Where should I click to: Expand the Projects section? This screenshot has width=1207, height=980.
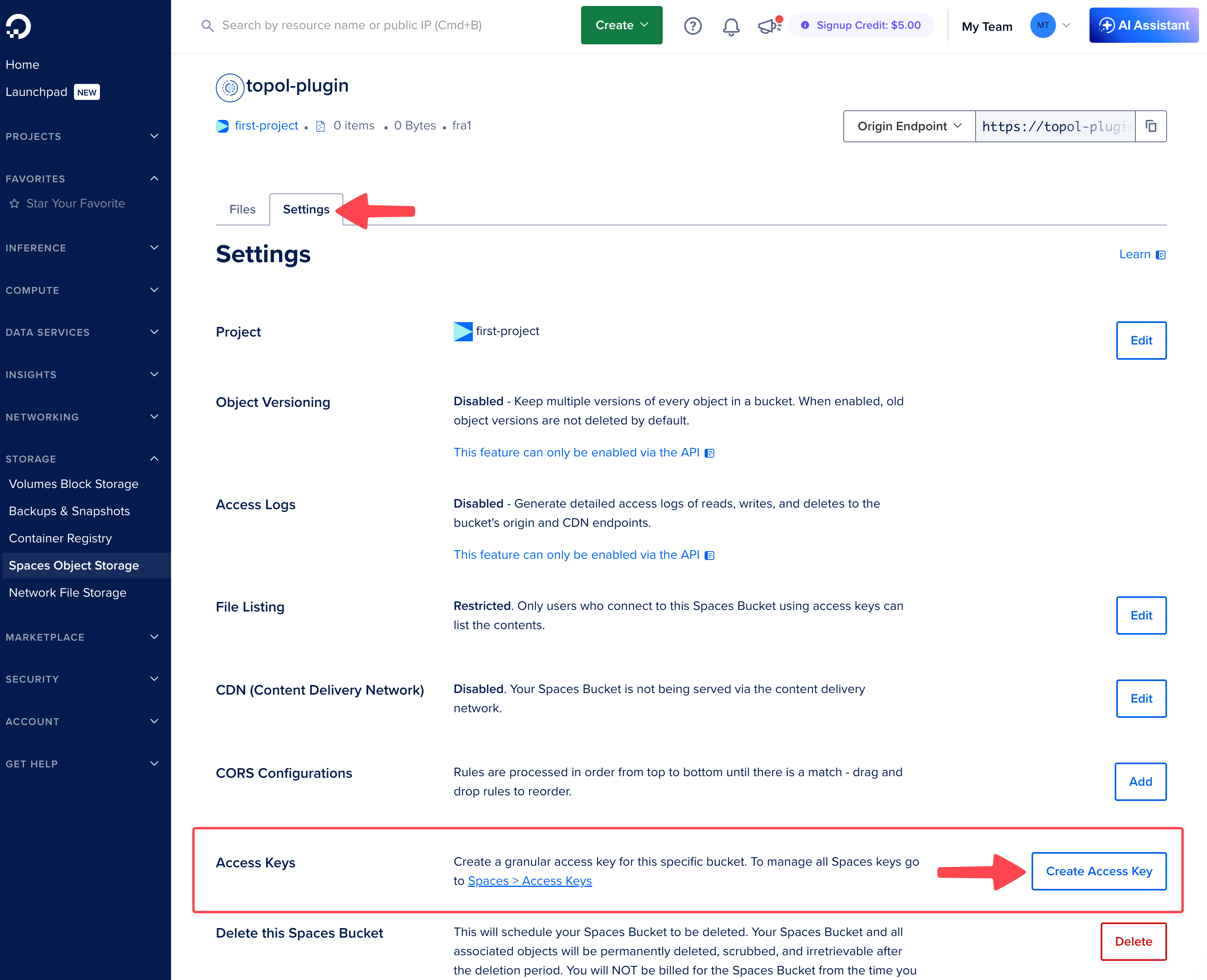[x=154, y=137]
